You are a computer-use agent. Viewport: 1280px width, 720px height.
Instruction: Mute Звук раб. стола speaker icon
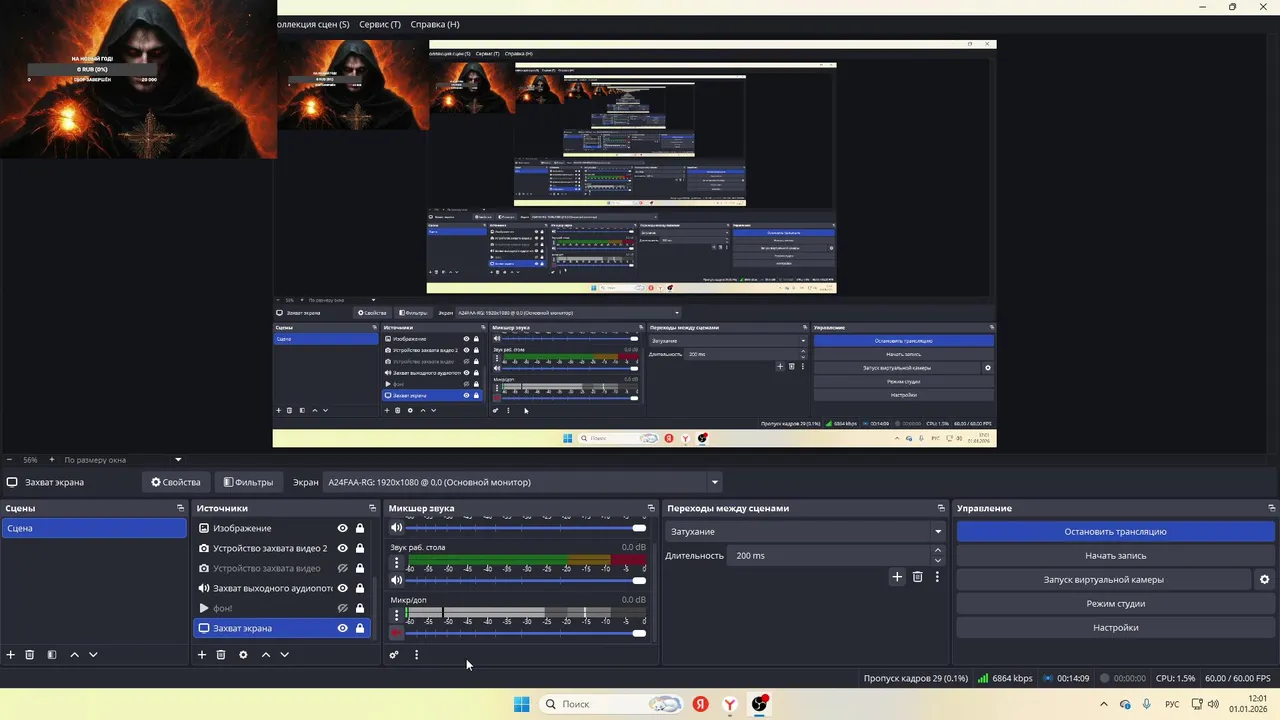397,580
